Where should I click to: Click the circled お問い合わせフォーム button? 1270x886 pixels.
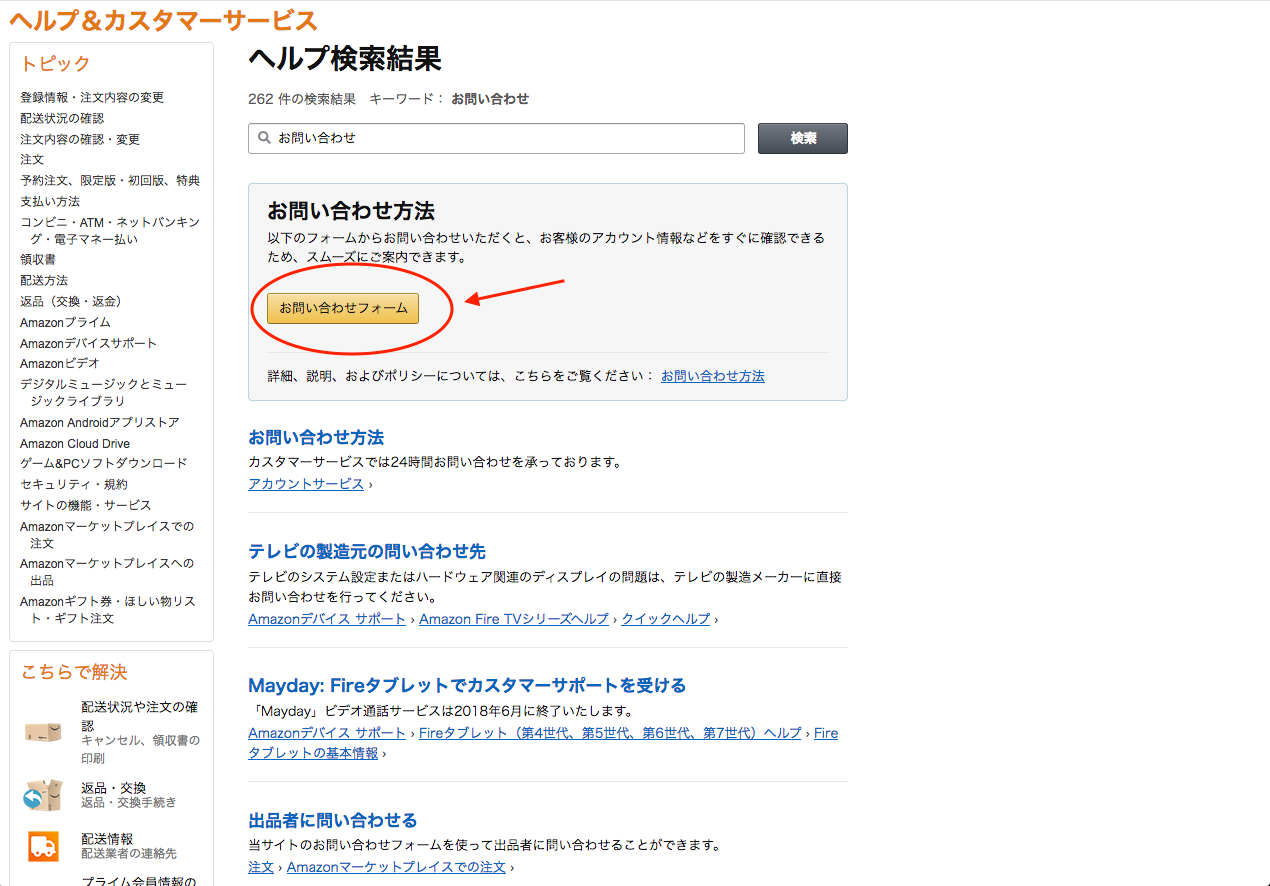(x=342, y=308)
